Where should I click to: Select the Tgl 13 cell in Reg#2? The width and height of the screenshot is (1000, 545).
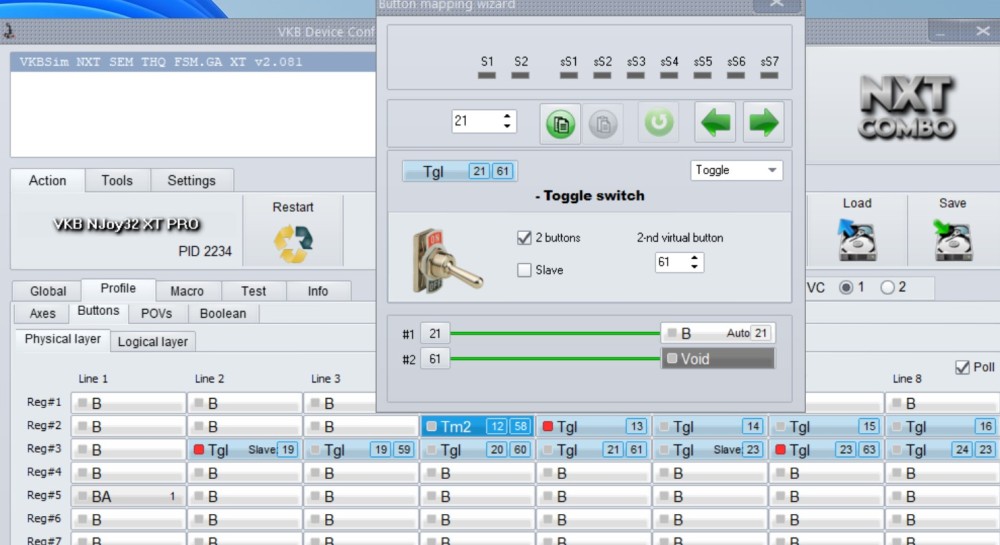tap(594, 426)
